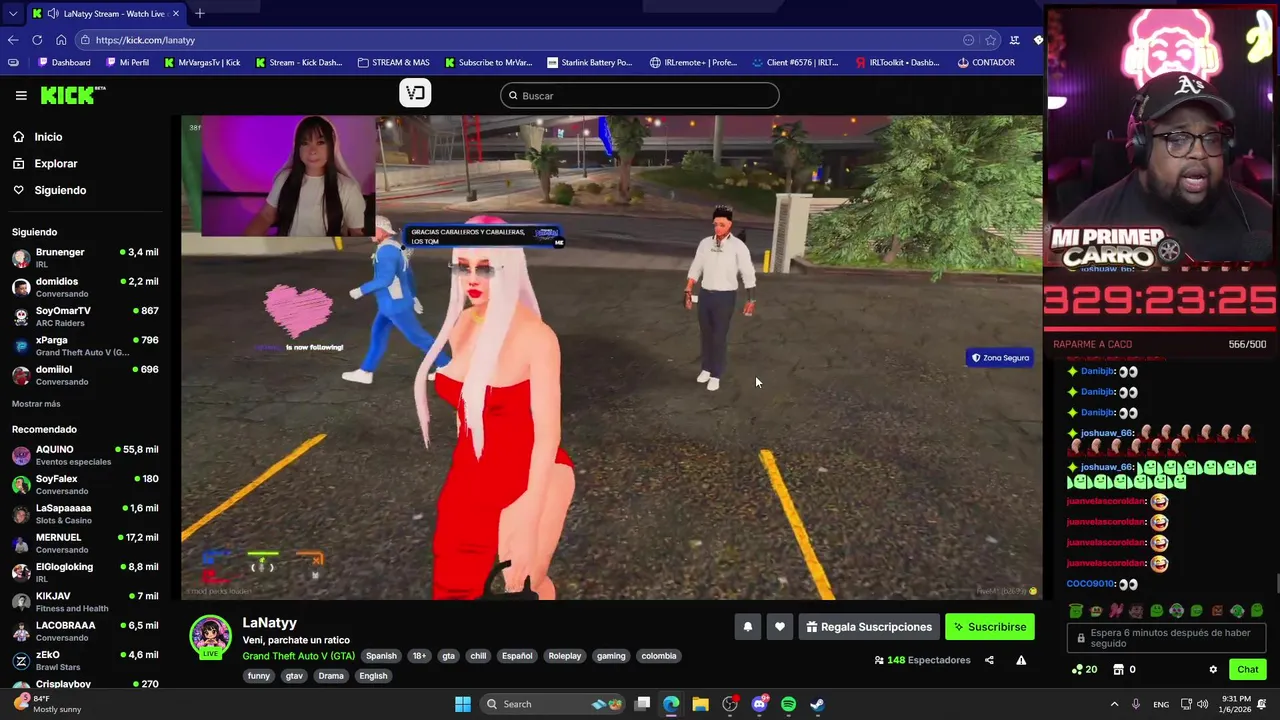The image size is (1280, 720).
Task: Open ElGlogloking recommended channel
Action: [x=86, y=572]
